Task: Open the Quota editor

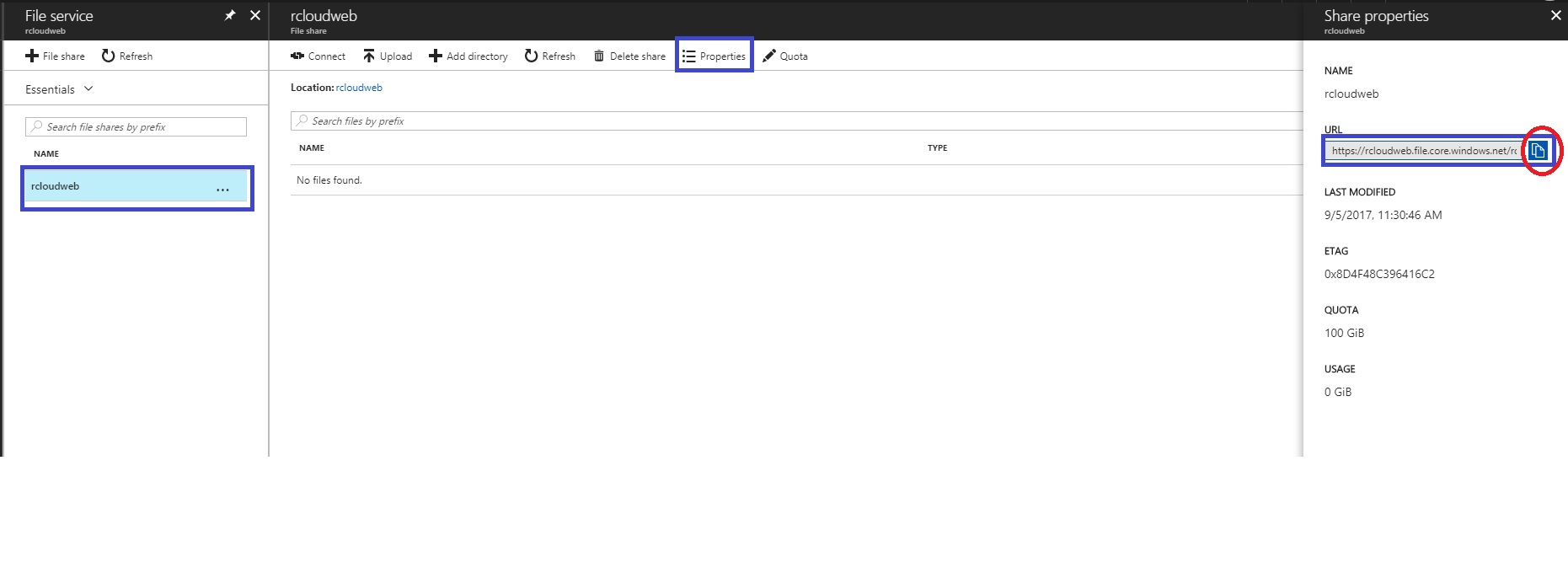Action: 785,56
